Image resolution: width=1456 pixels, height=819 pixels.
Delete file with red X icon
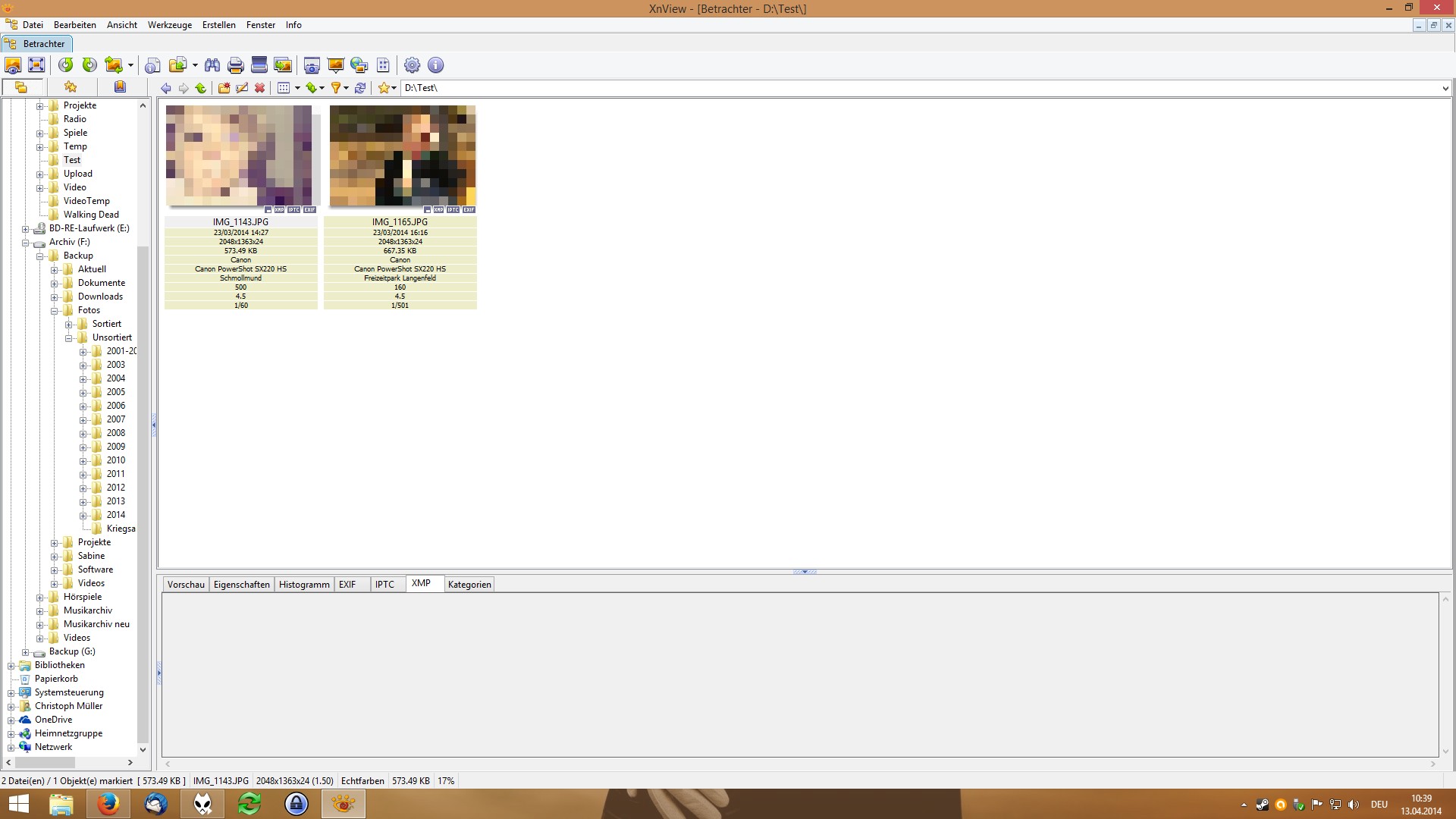coord(260,88)
